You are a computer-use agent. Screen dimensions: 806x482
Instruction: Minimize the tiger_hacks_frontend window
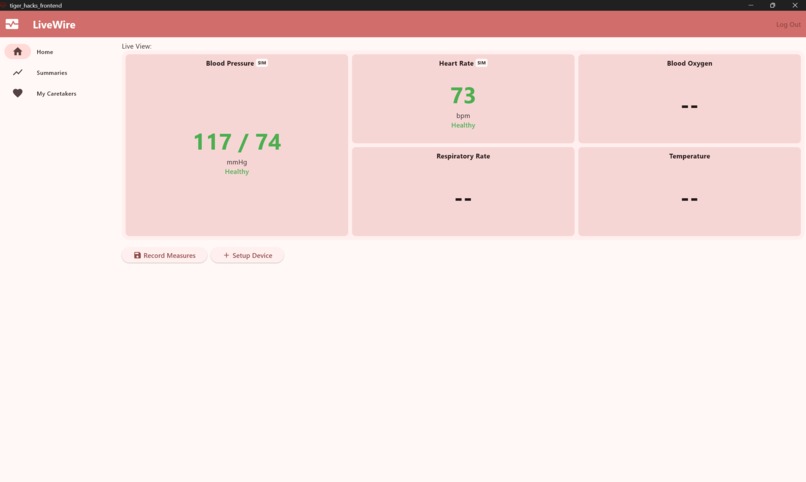[750, 5]
